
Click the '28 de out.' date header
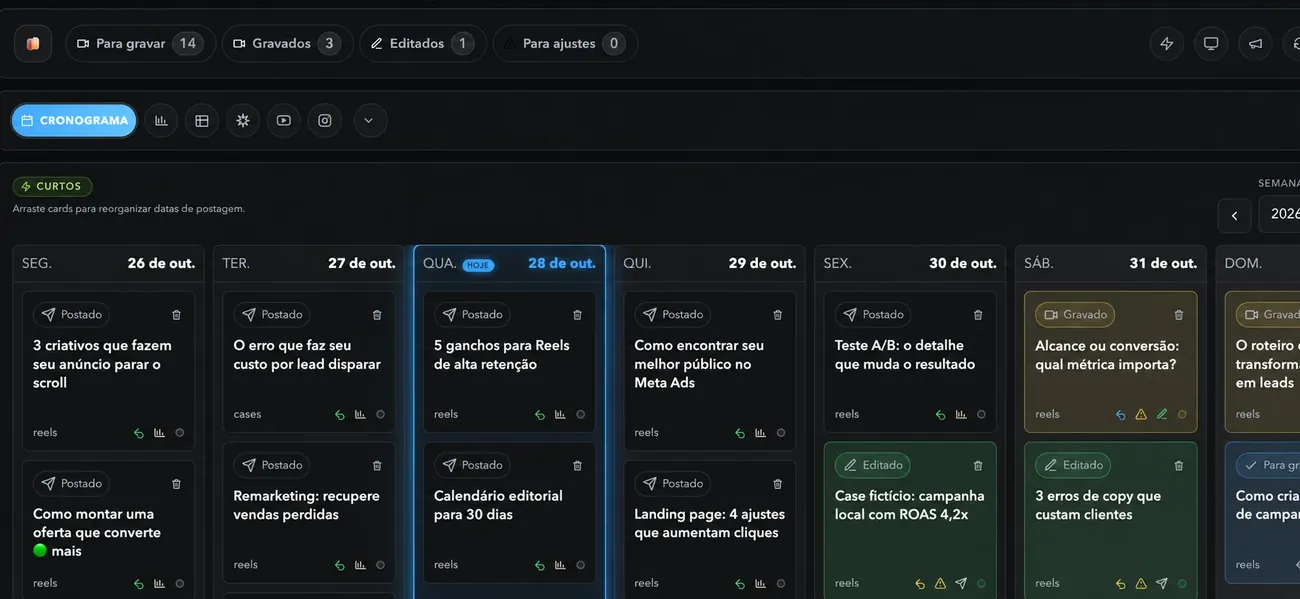click(x=562, y=263)
